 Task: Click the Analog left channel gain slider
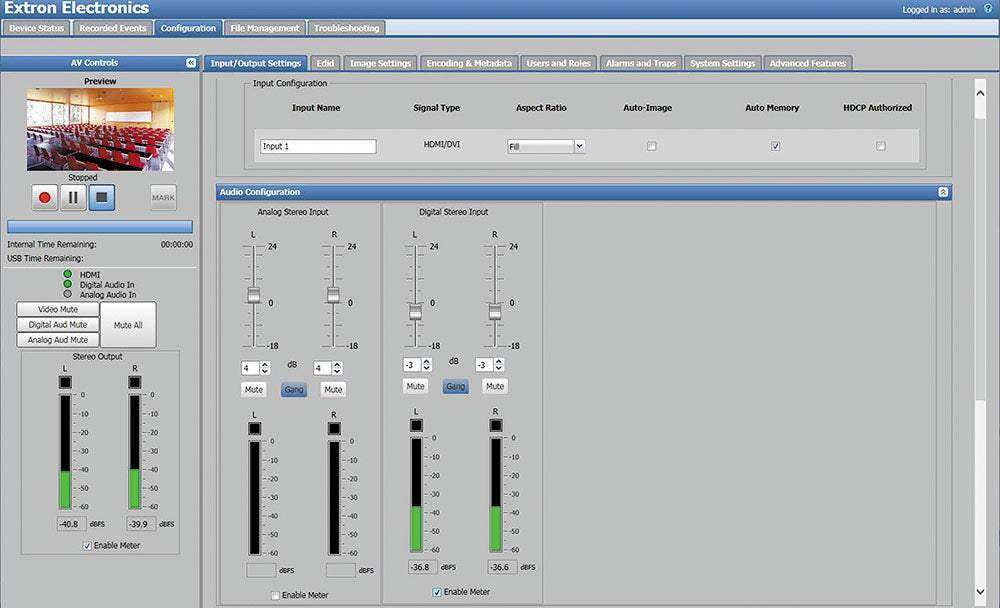[254, 295]
